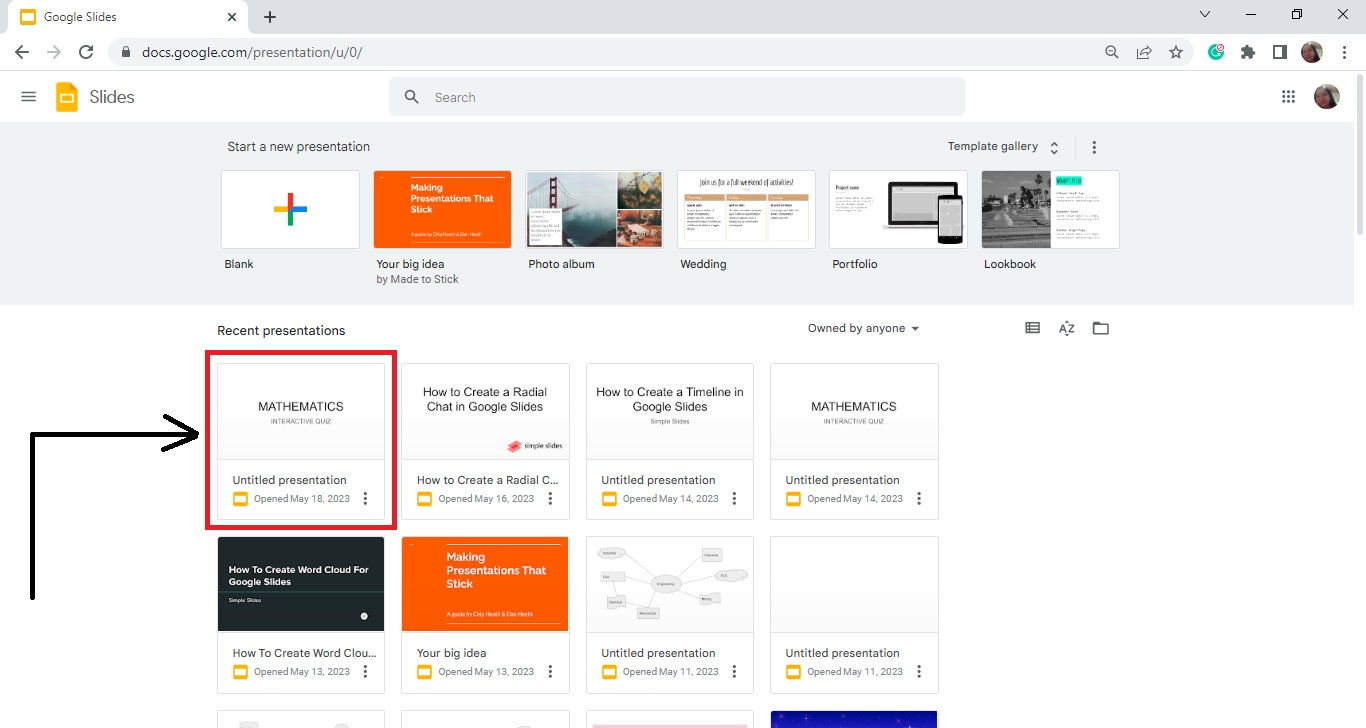1366x728 pixels.
Task: Open the Google account avatar in Slides header
Action: [1326, 97]
